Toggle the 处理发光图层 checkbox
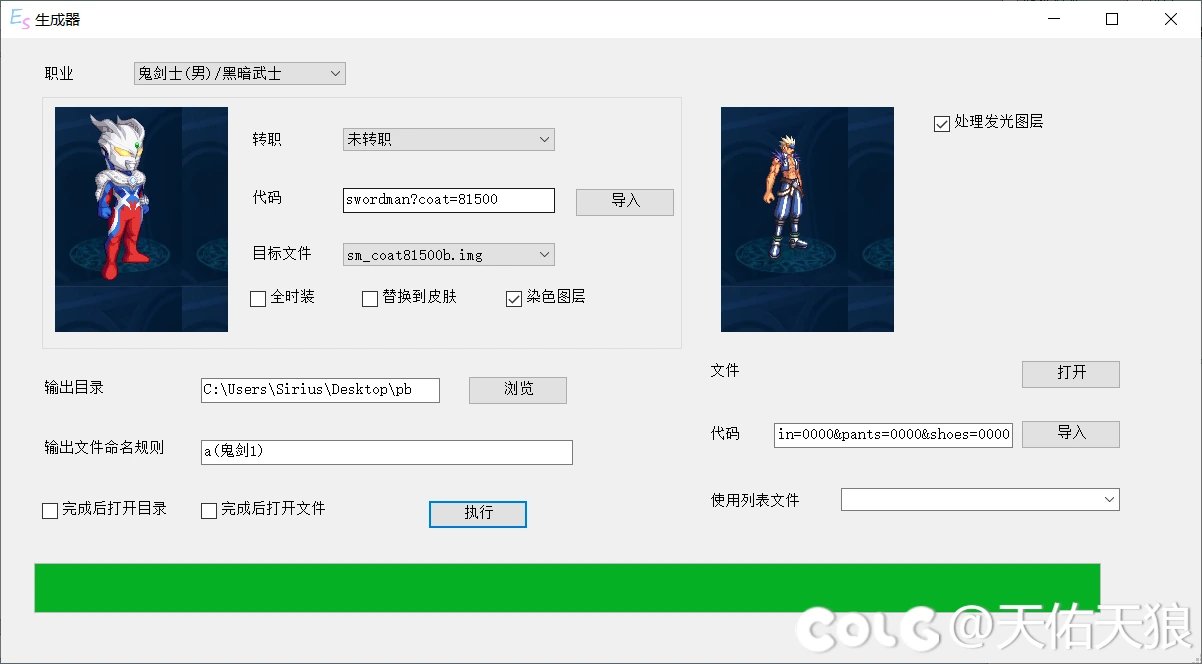Screen dimensions: 1202x664 point(941,123)
